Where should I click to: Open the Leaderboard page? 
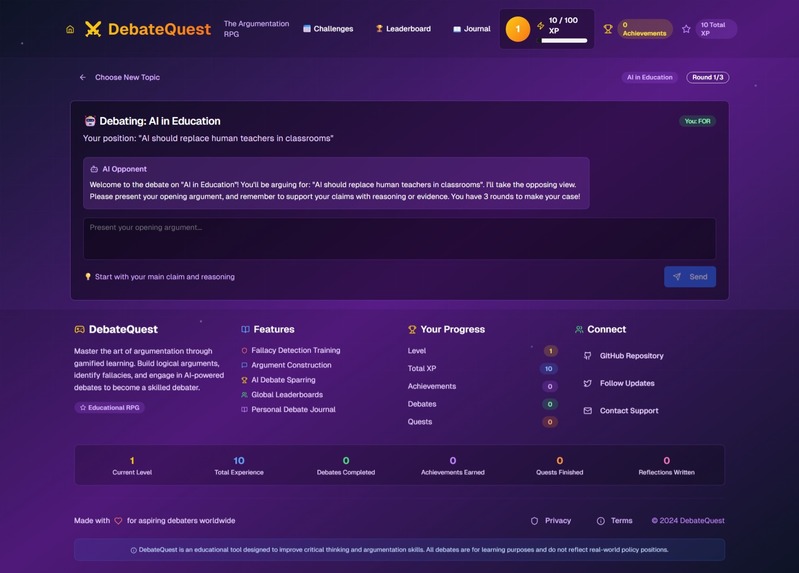tap(403, 29)
